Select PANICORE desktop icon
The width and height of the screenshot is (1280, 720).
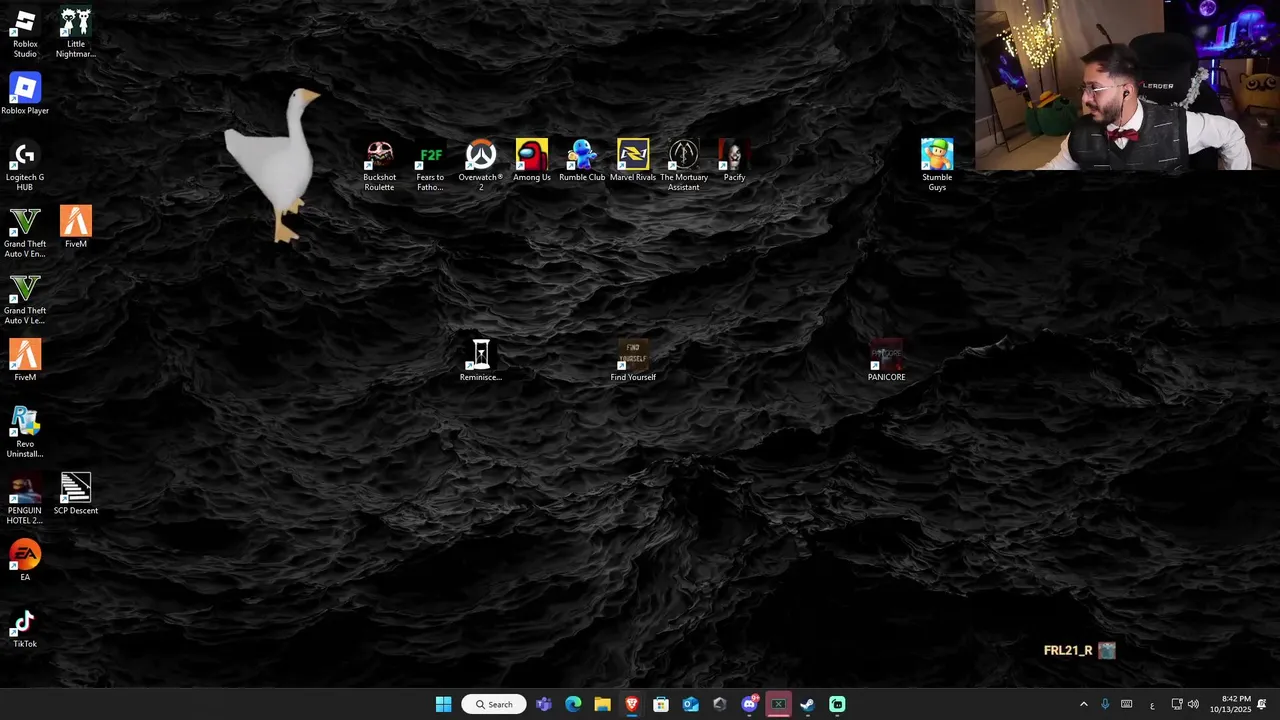click(x=886, y=361)
